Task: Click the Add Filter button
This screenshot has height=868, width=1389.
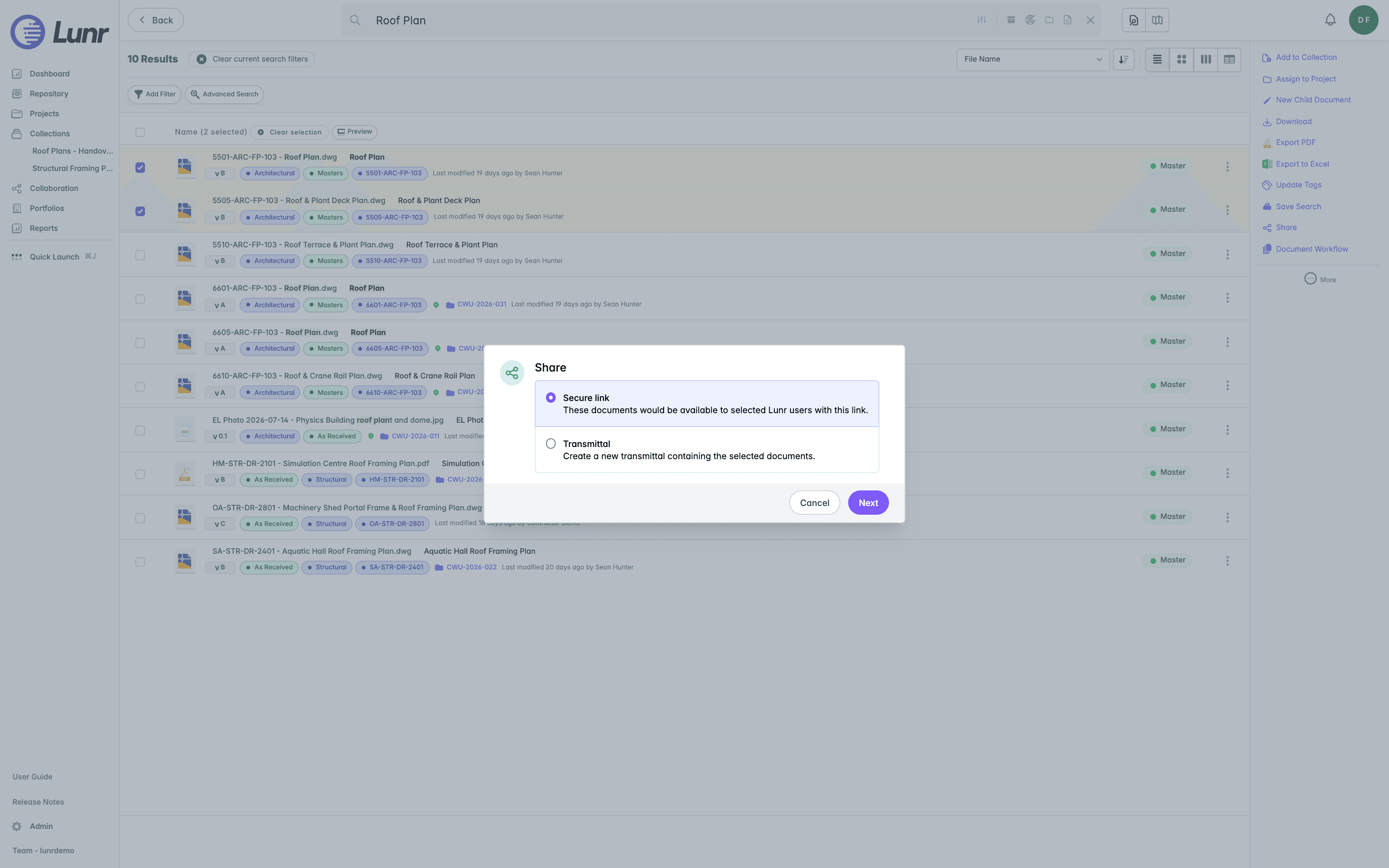Action: pyautogui.click(x=155, y=94)
